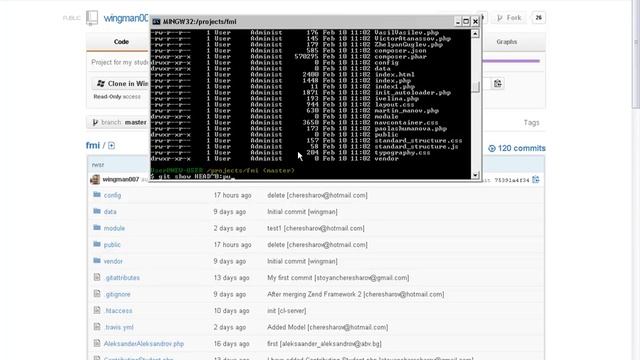Viewport: 640px width, 360px height.
Task: Open 'My first commit' commit message
Action: click(x=338, y=278)
